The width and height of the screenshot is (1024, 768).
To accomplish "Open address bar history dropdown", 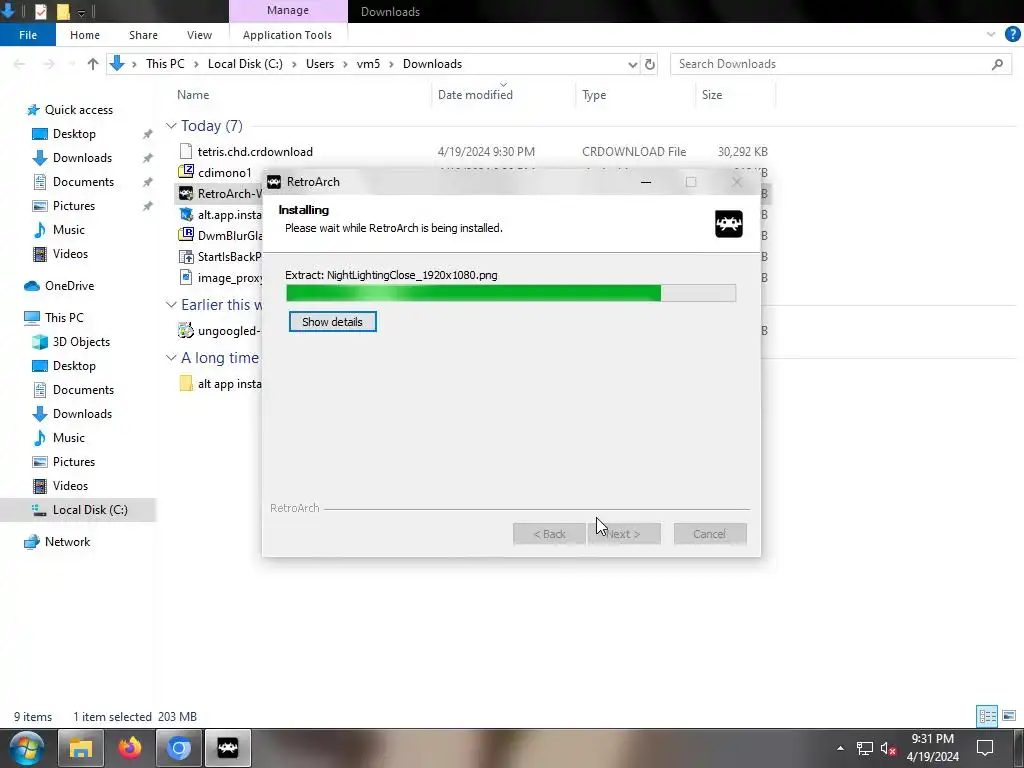I will 632,64.
